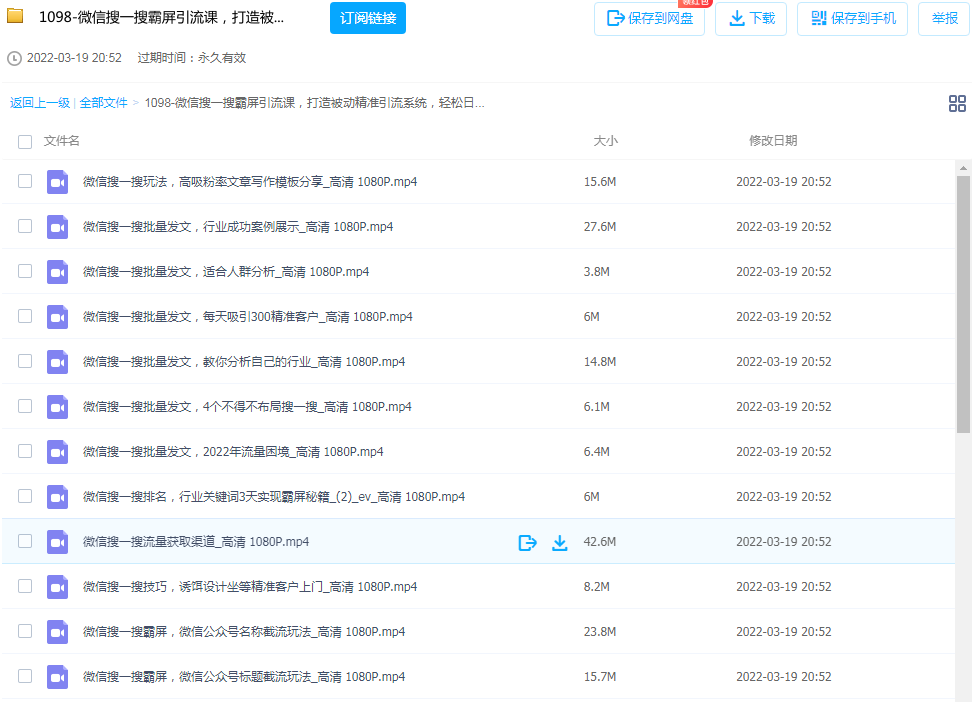Screen dimensions: 978x702
Task: Check the box for 微信搜一搜流量获取渠道
Action: pos(25,540)
